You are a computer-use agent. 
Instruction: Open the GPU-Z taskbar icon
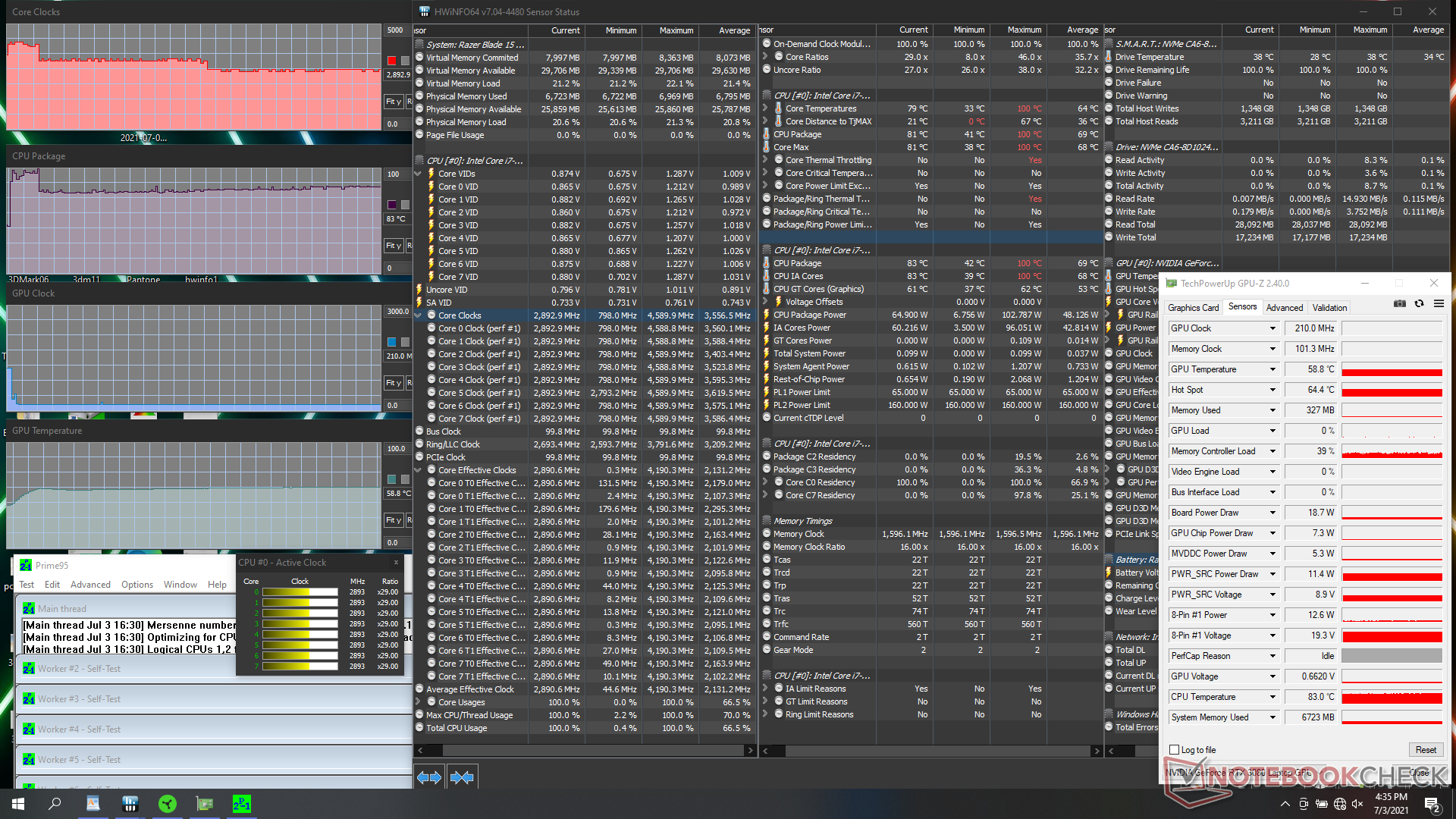coord(204,804)
